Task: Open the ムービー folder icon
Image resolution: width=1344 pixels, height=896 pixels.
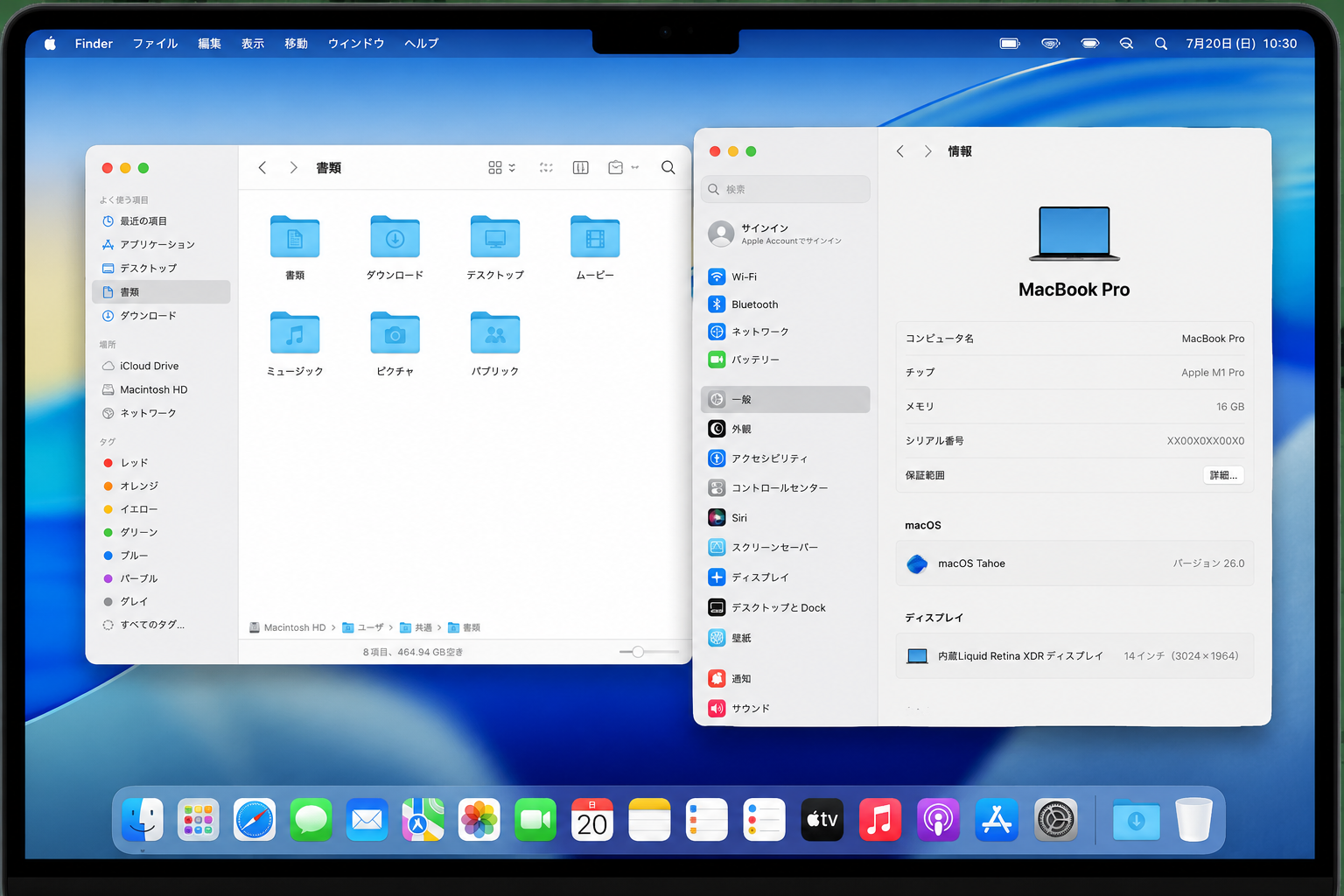Action: 595,237
